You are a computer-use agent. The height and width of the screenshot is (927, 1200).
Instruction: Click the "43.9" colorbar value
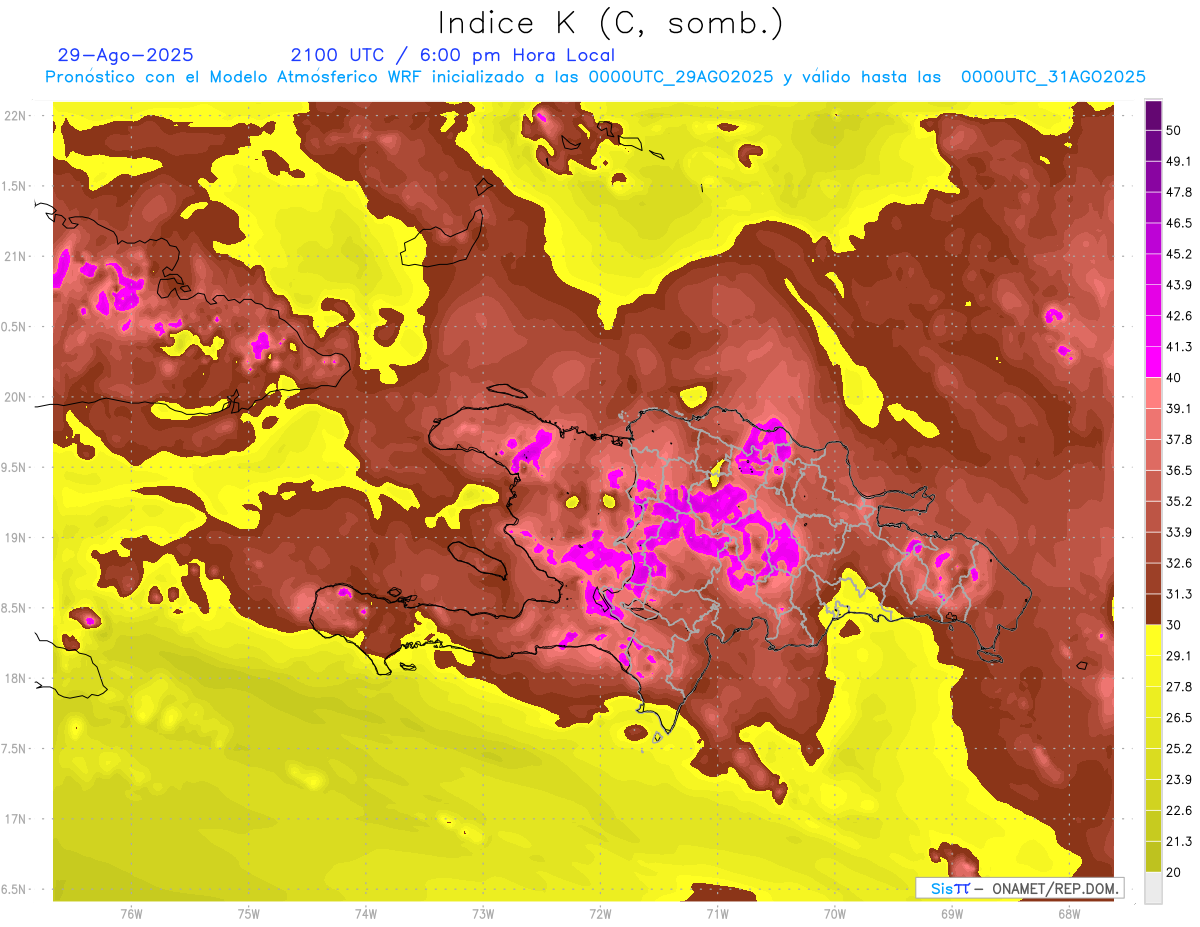pos(1178,285)
